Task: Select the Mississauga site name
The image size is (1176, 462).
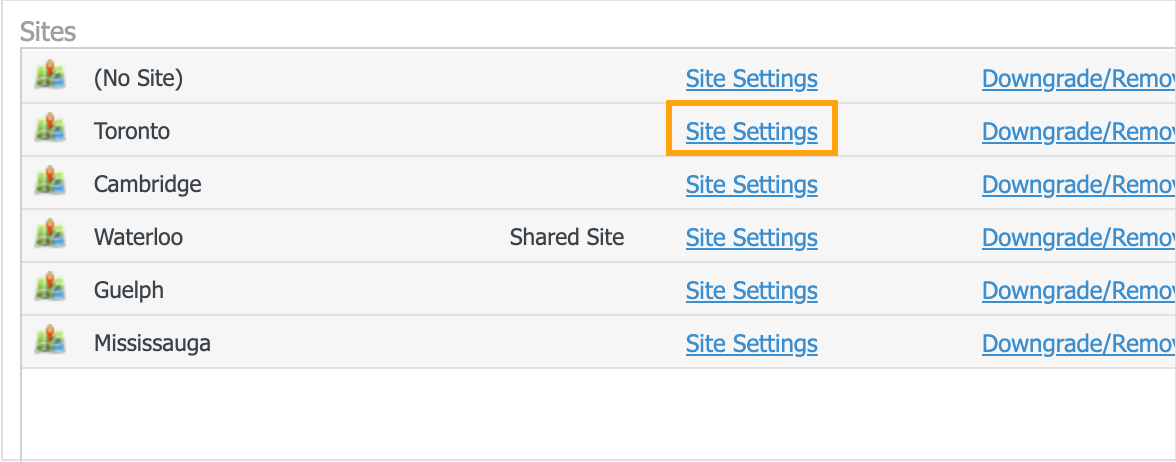Action: [x=152, y=343]
